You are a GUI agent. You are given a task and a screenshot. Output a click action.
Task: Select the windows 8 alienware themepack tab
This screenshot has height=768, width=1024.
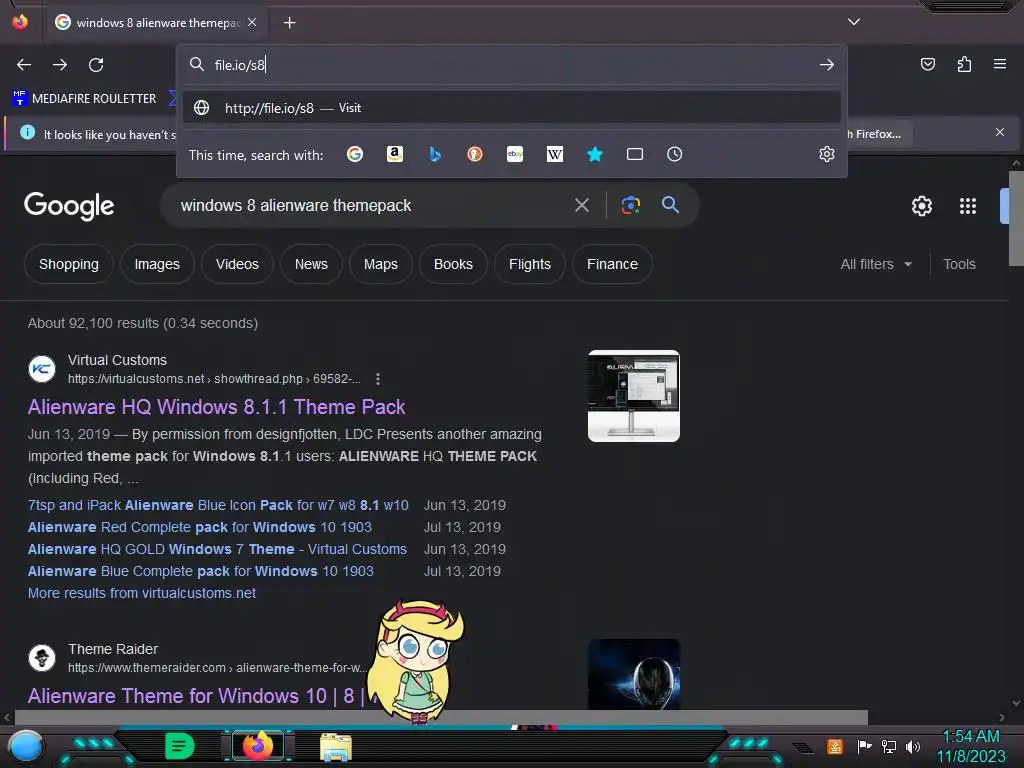[157, 23]
